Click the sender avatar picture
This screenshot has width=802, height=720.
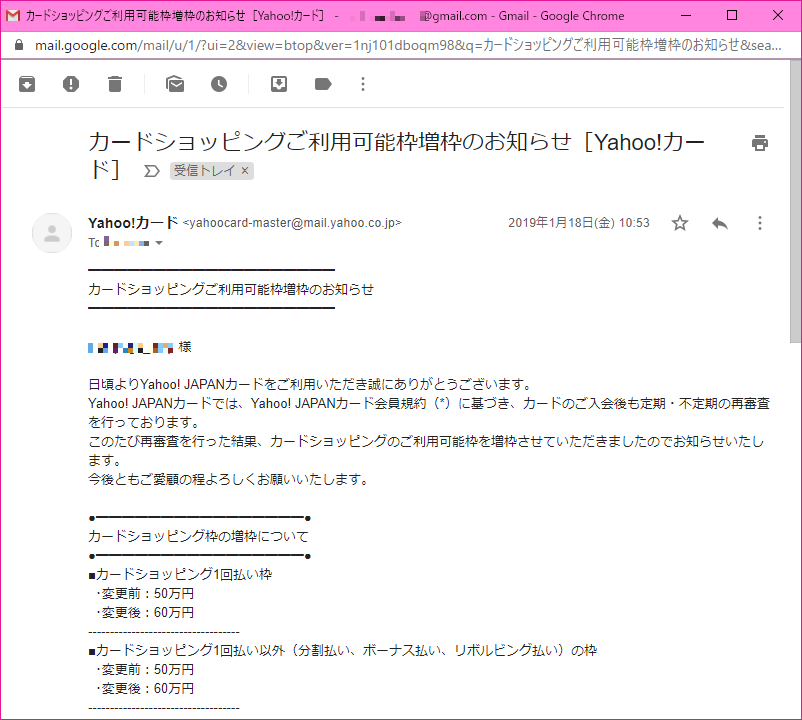[x=52, y=233]
